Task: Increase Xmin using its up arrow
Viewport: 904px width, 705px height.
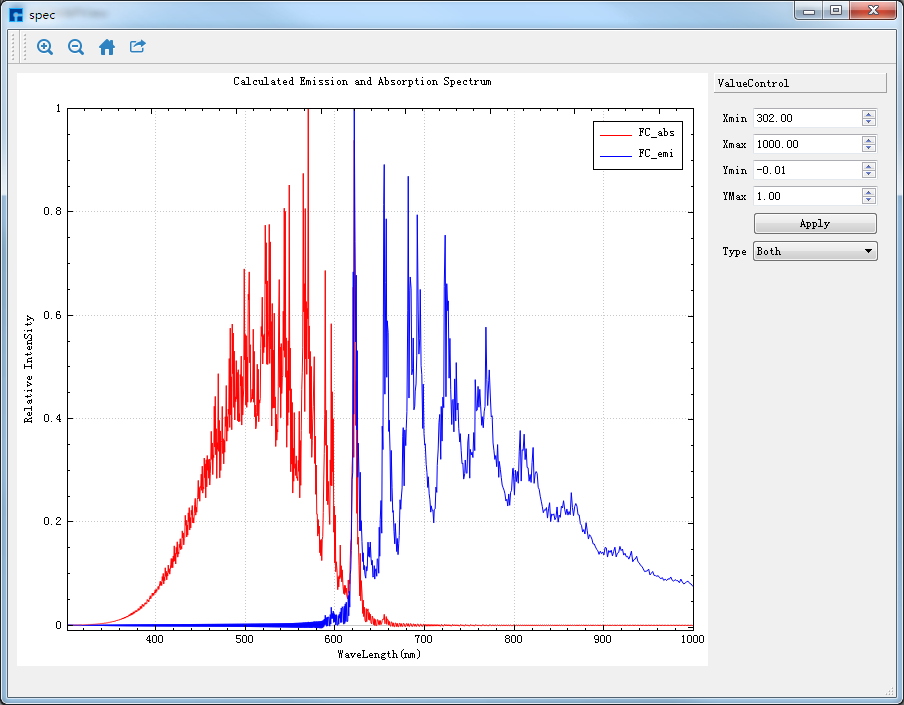Action: 869,114
